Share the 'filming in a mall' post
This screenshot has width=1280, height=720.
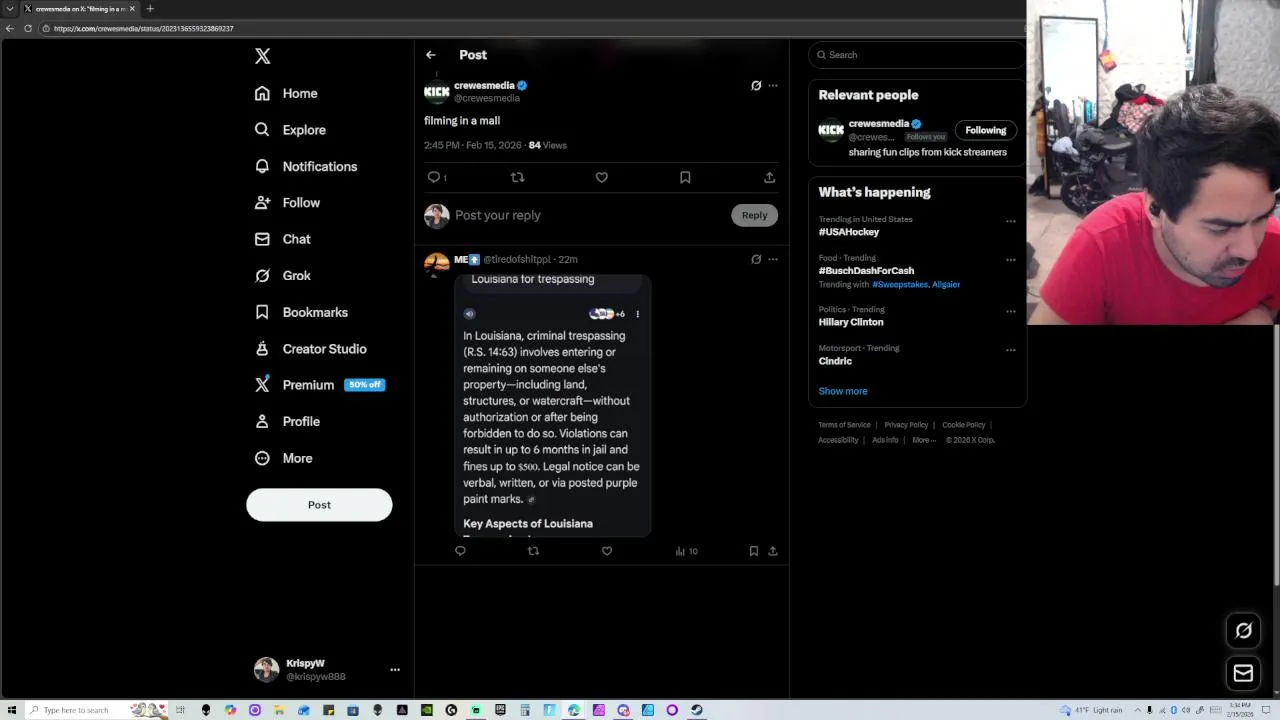click(769, 177)
